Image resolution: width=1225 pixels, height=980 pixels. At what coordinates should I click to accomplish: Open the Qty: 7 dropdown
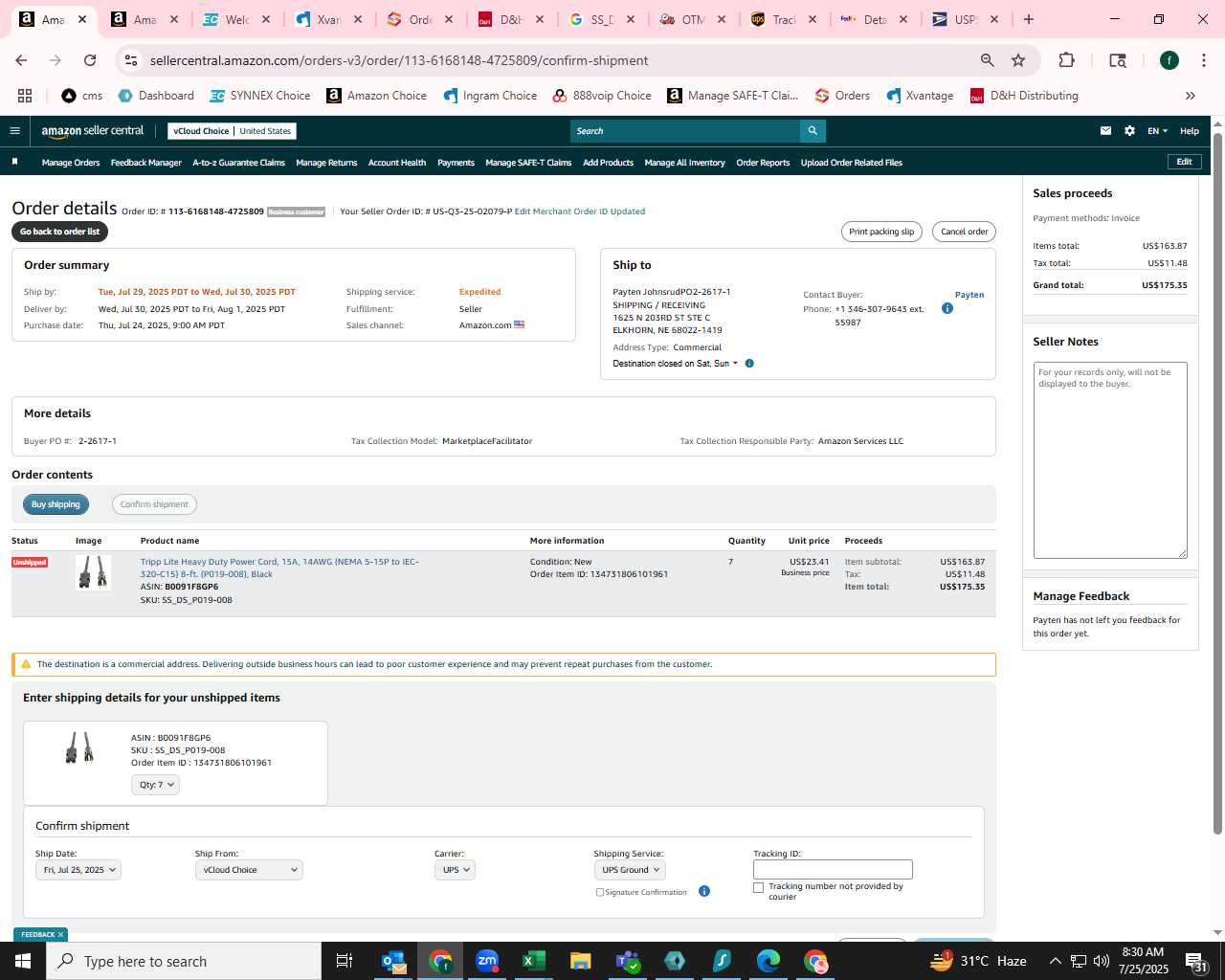155,785
